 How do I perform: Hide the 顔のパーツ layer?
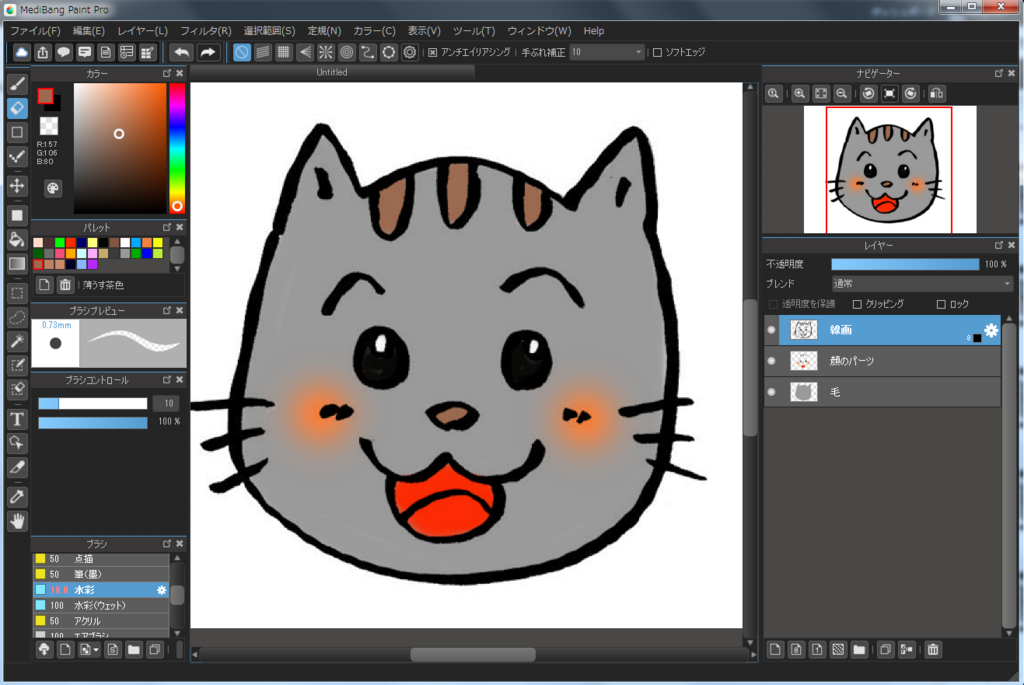(x=771, y=360)
